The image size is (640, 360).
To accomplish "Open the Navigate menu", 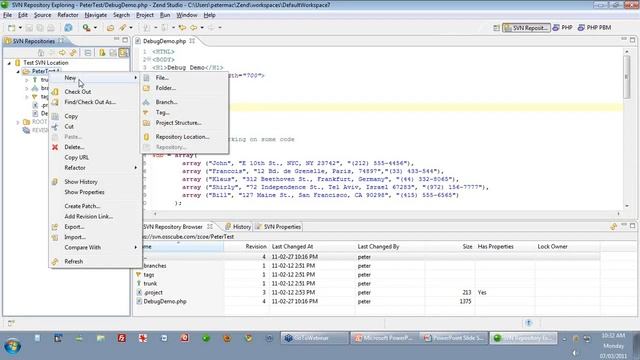I will coord(96,15).
